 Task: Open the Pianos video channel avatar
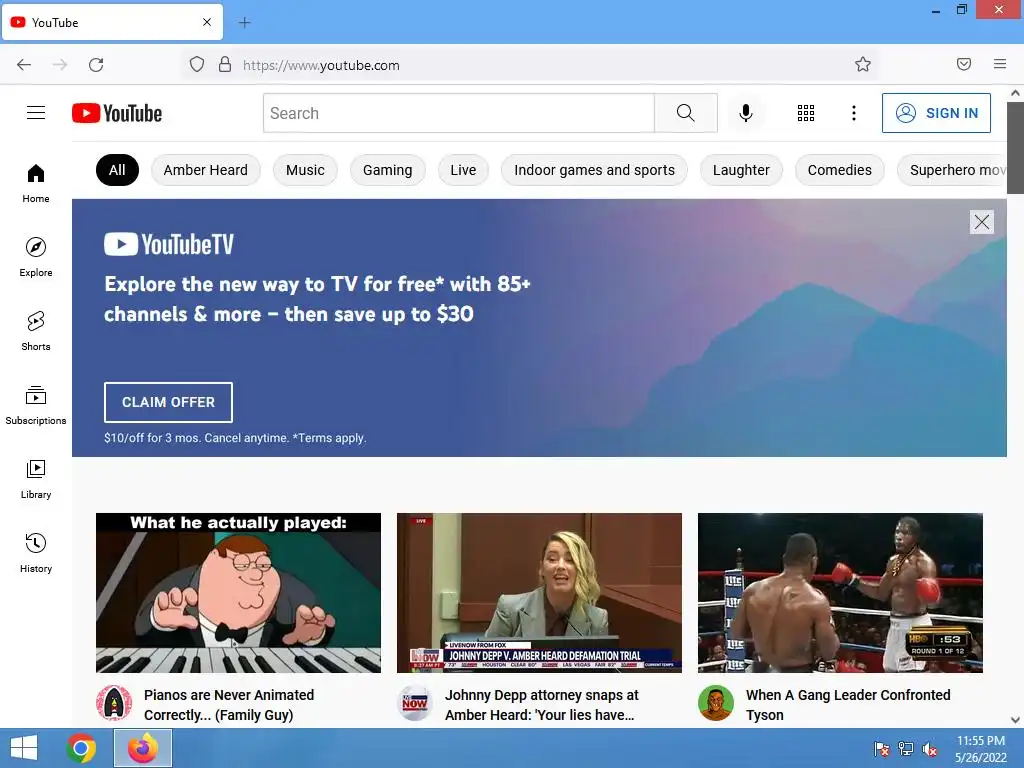(114, 703)
